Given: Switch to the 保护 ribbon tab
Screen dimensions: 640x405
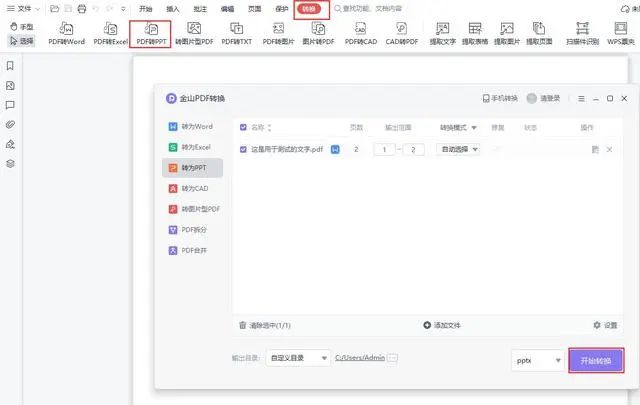Looking at the screenshot, I should coord(282,9).
